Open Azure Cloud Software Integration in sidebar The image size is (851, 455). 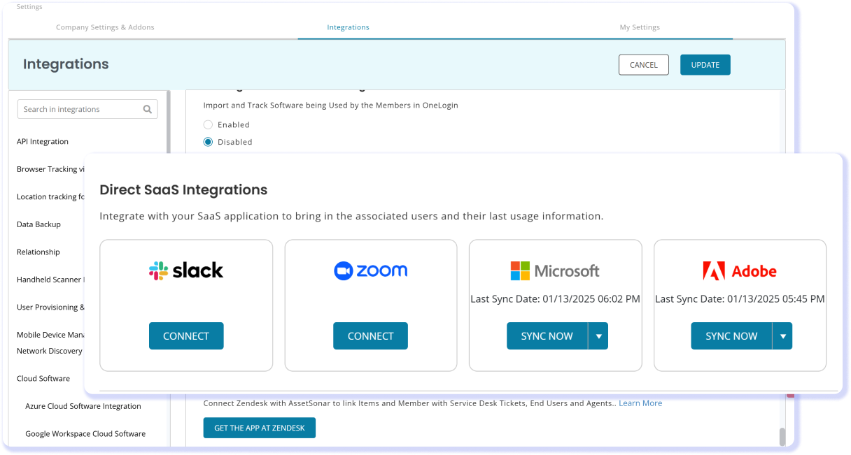click(x=83, y=406)
